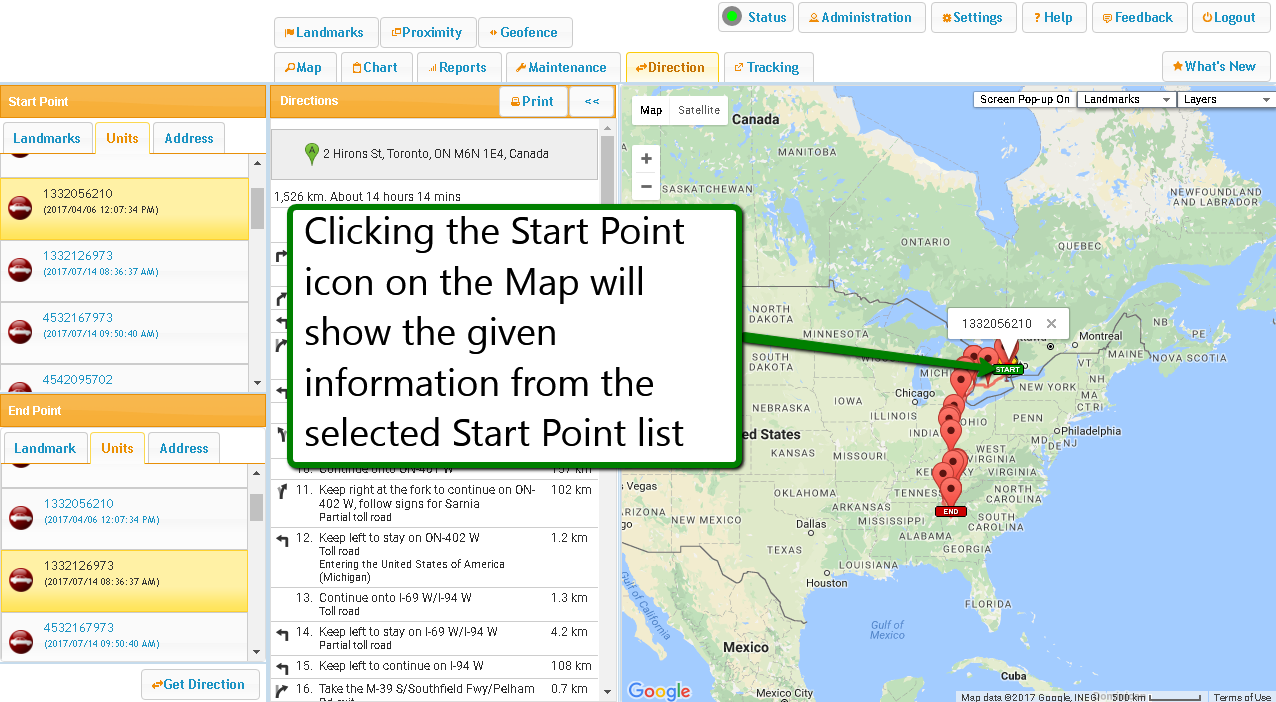Viewport: 1276px width, 702px height.
Task: Switch map to Satellite view
Action: point(698,110)
